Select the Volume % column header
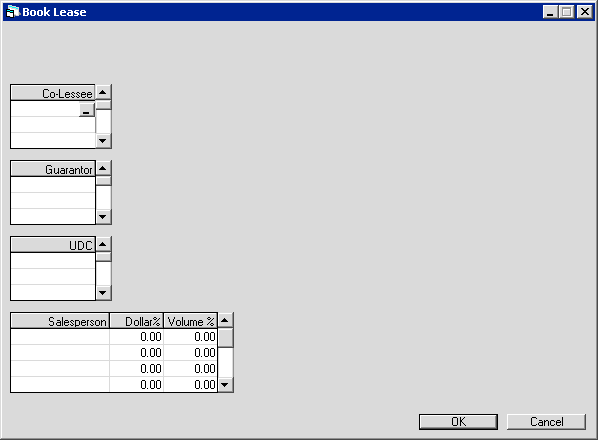 191,321
